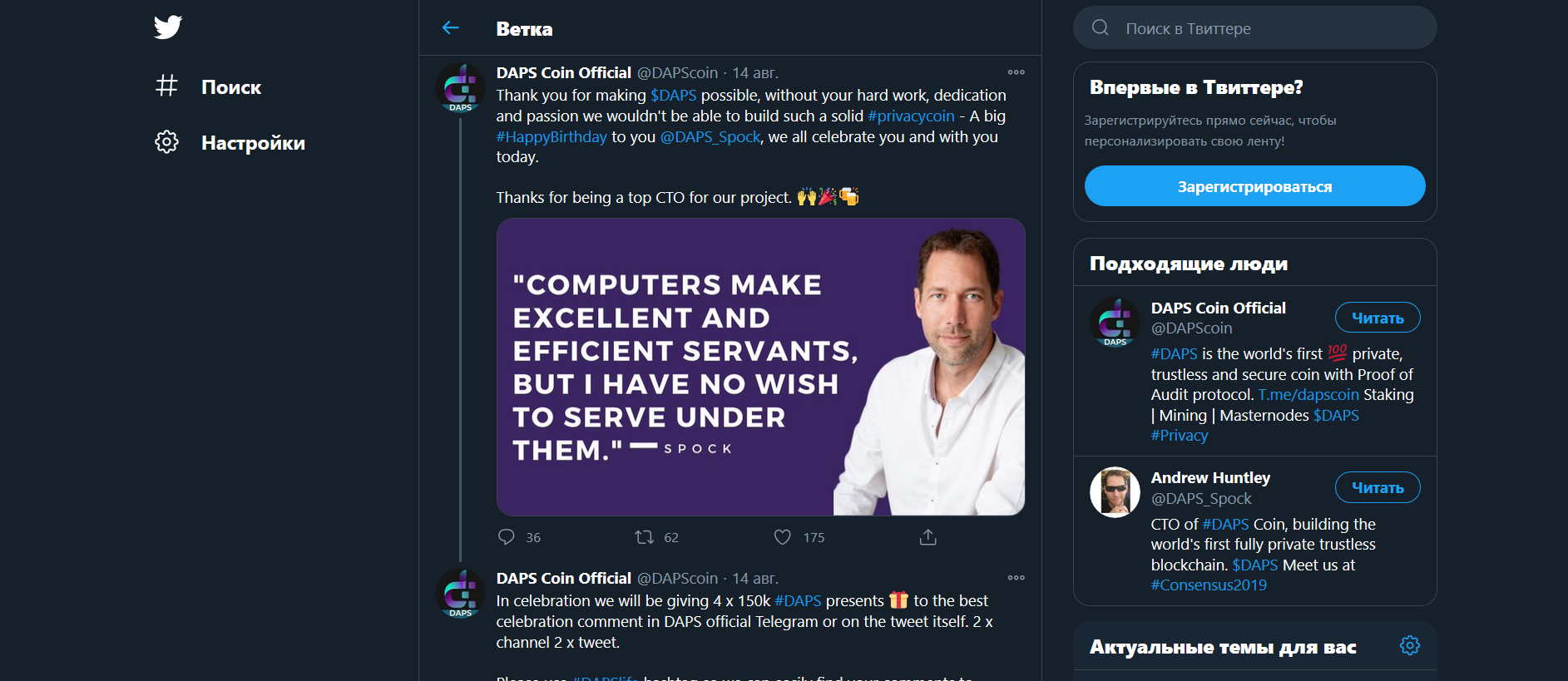Screen dimensions: 1568x681
Task: Focus the Поиск в Твиттере search field
Action: [x=1254, y=27]
